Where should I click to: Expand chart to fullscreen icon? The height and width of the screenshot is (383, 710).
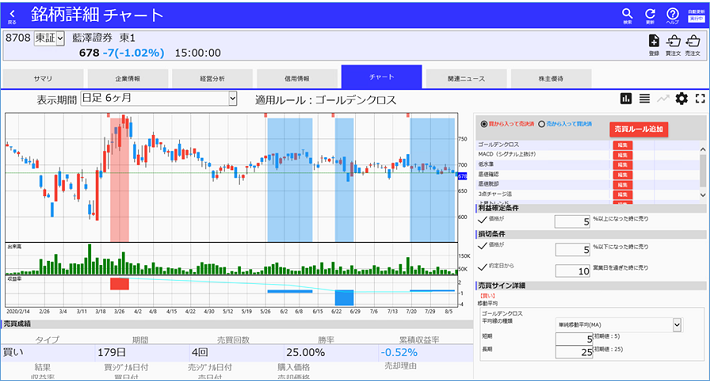pyautogui.click(x=700, y=98)
